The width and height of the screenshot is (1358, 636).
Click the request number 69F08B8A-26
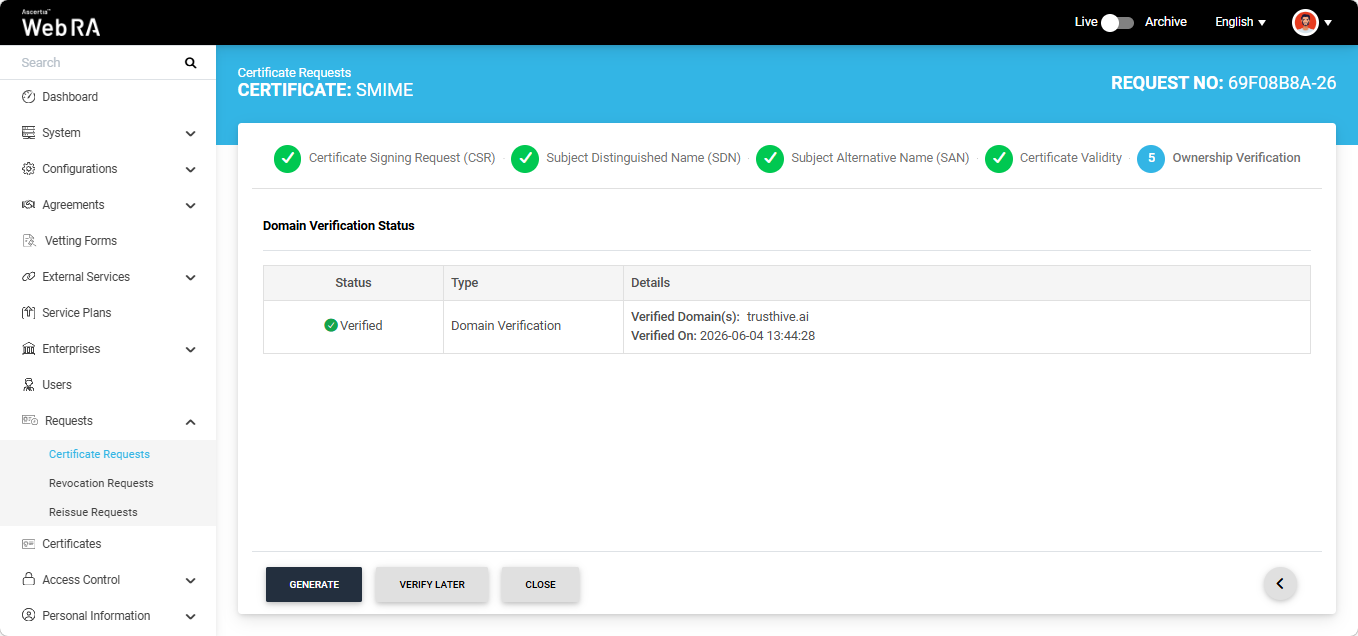[1282, 83]
